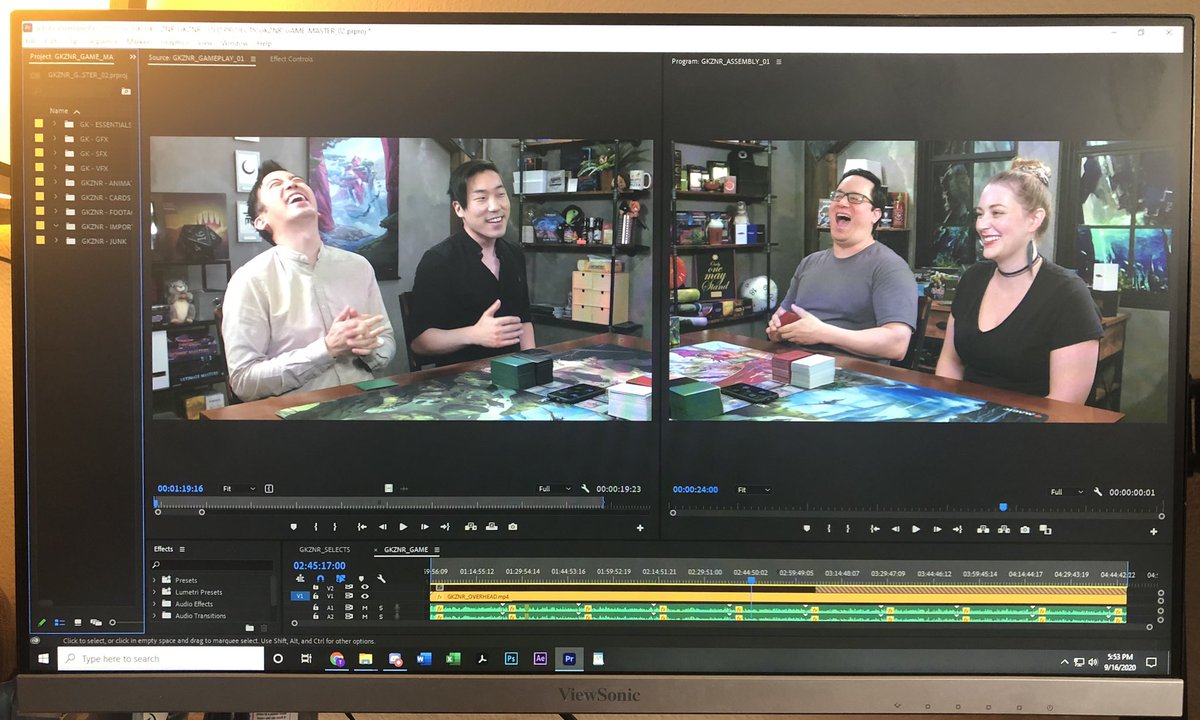Go to In point in Source monitor
The height and width of the screenshot is (720, 1200).
[x=362, y=527]
